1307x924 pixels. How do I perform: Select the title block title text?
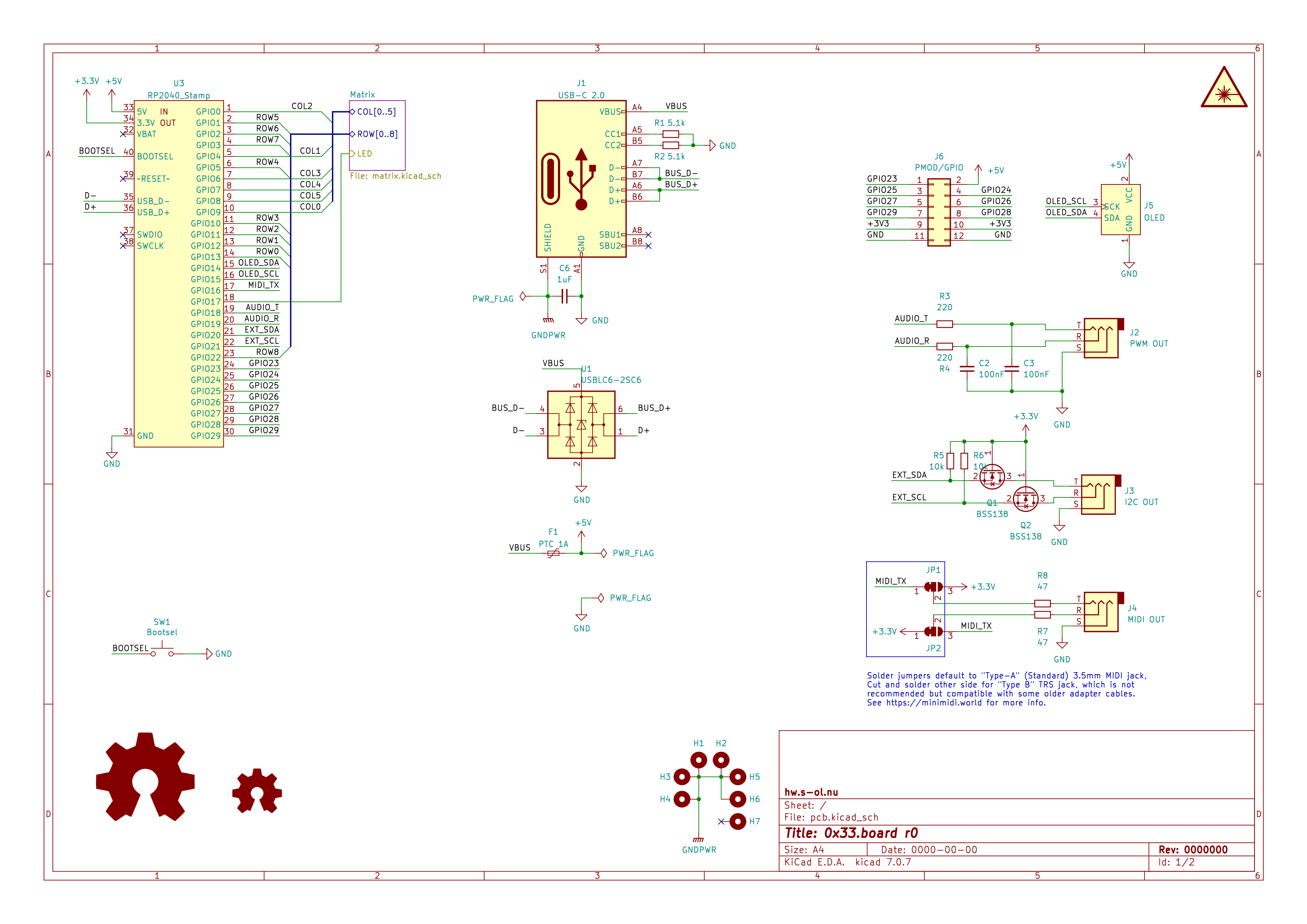pos(851,833)
